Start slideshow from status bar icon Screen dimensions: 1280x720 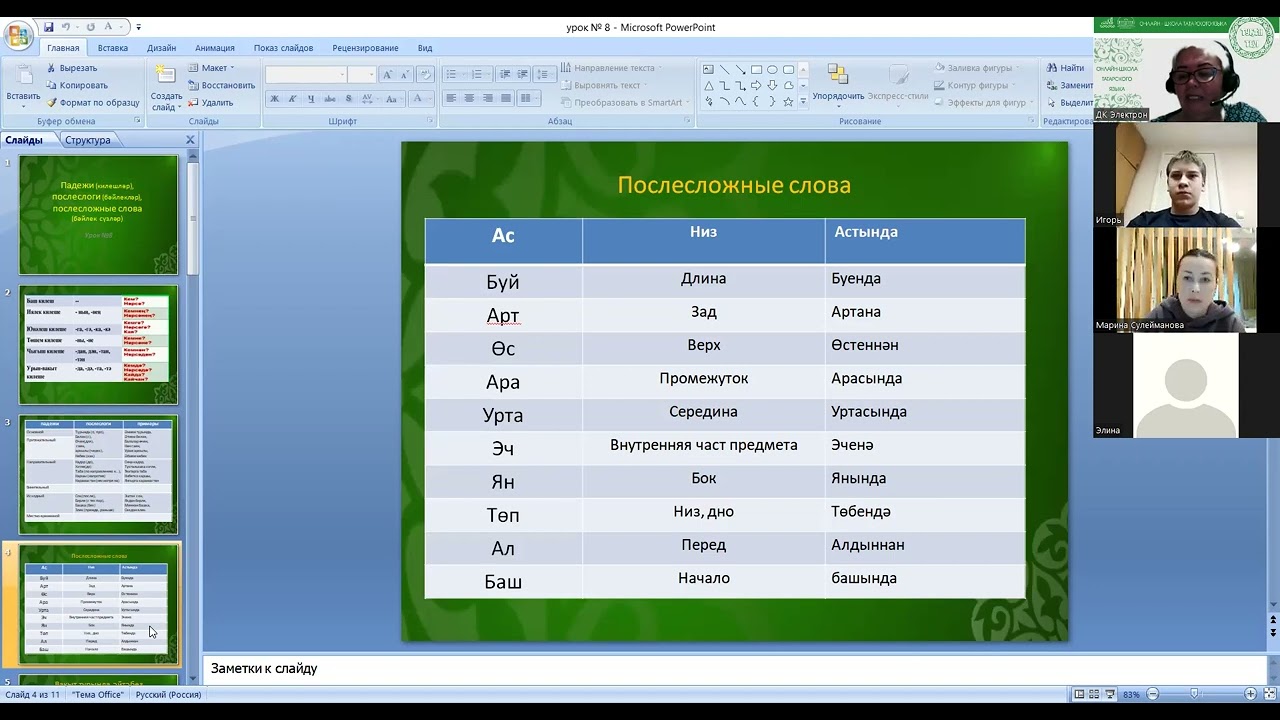click(1108, 694)
